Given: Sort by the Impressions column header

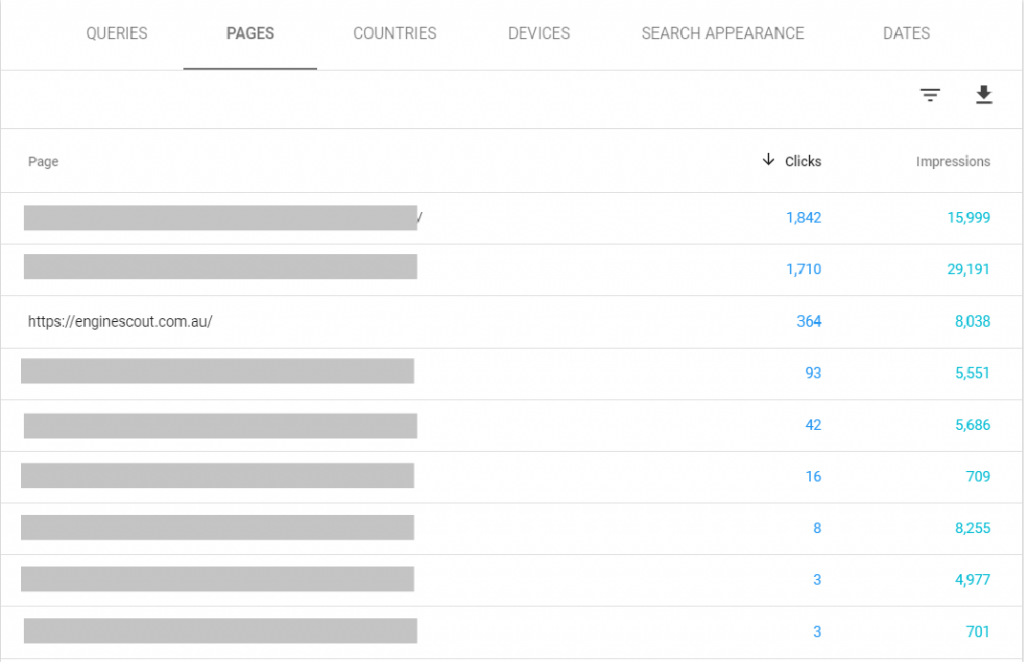Looking at the screenshot, I should [953, 161].
